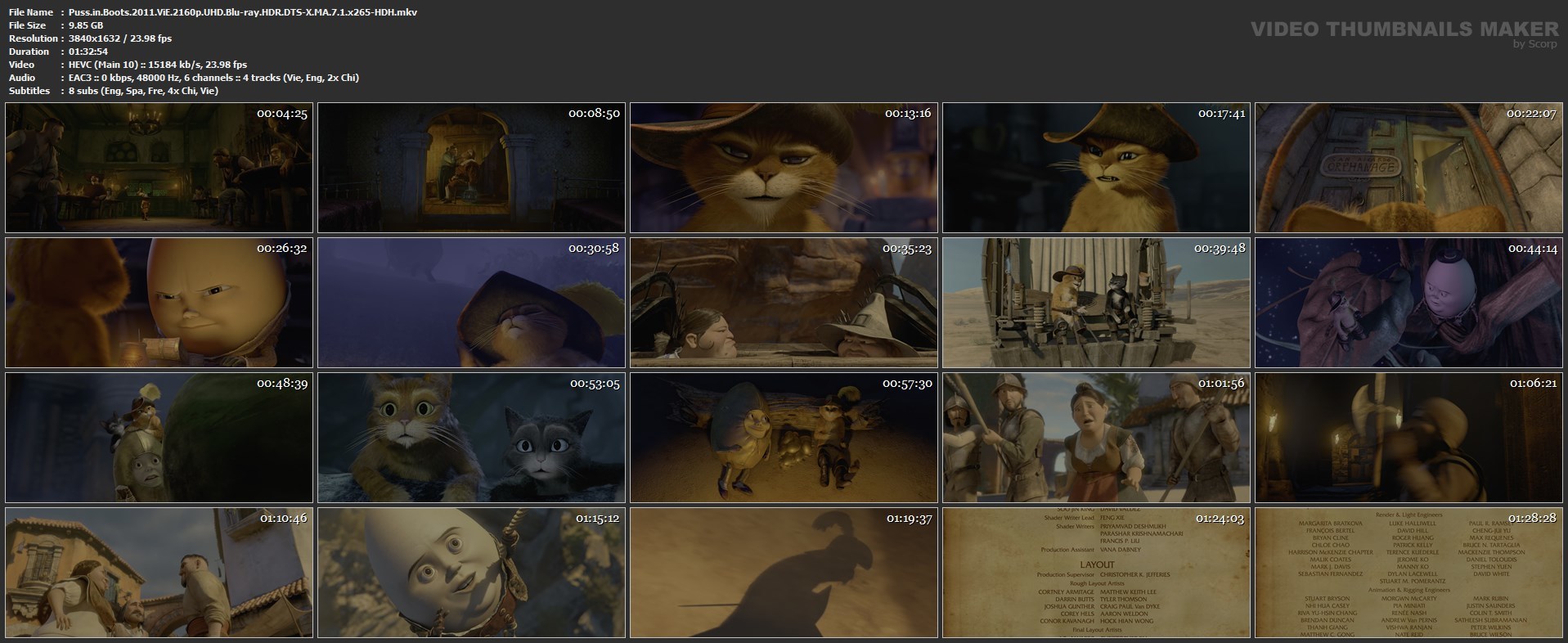Select the hanging egg thumbnail at 01:15:12
This screenshot has width=1568, height=643.
pyautogui.click(x=471, y=573)
